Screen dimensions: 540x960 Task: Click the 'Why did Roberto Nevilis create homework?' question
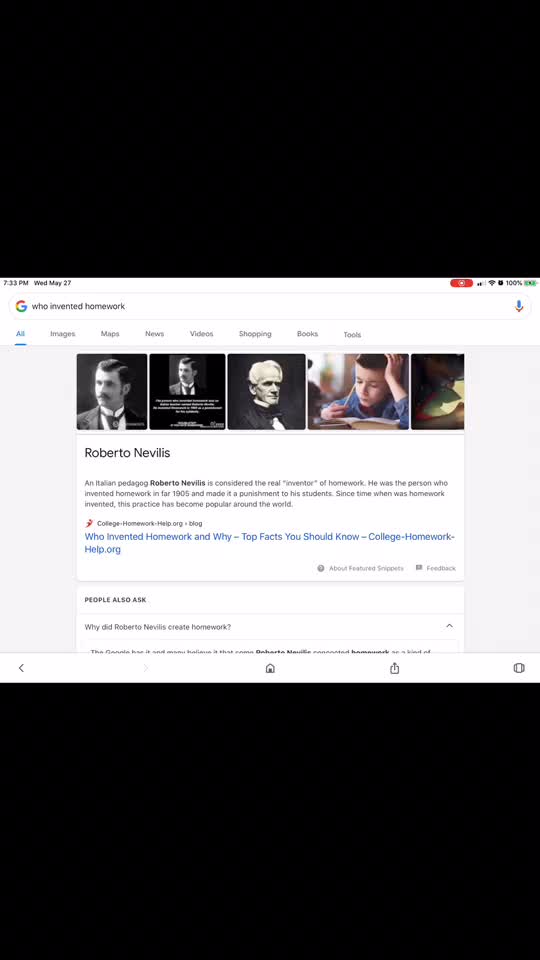(158, 627)
